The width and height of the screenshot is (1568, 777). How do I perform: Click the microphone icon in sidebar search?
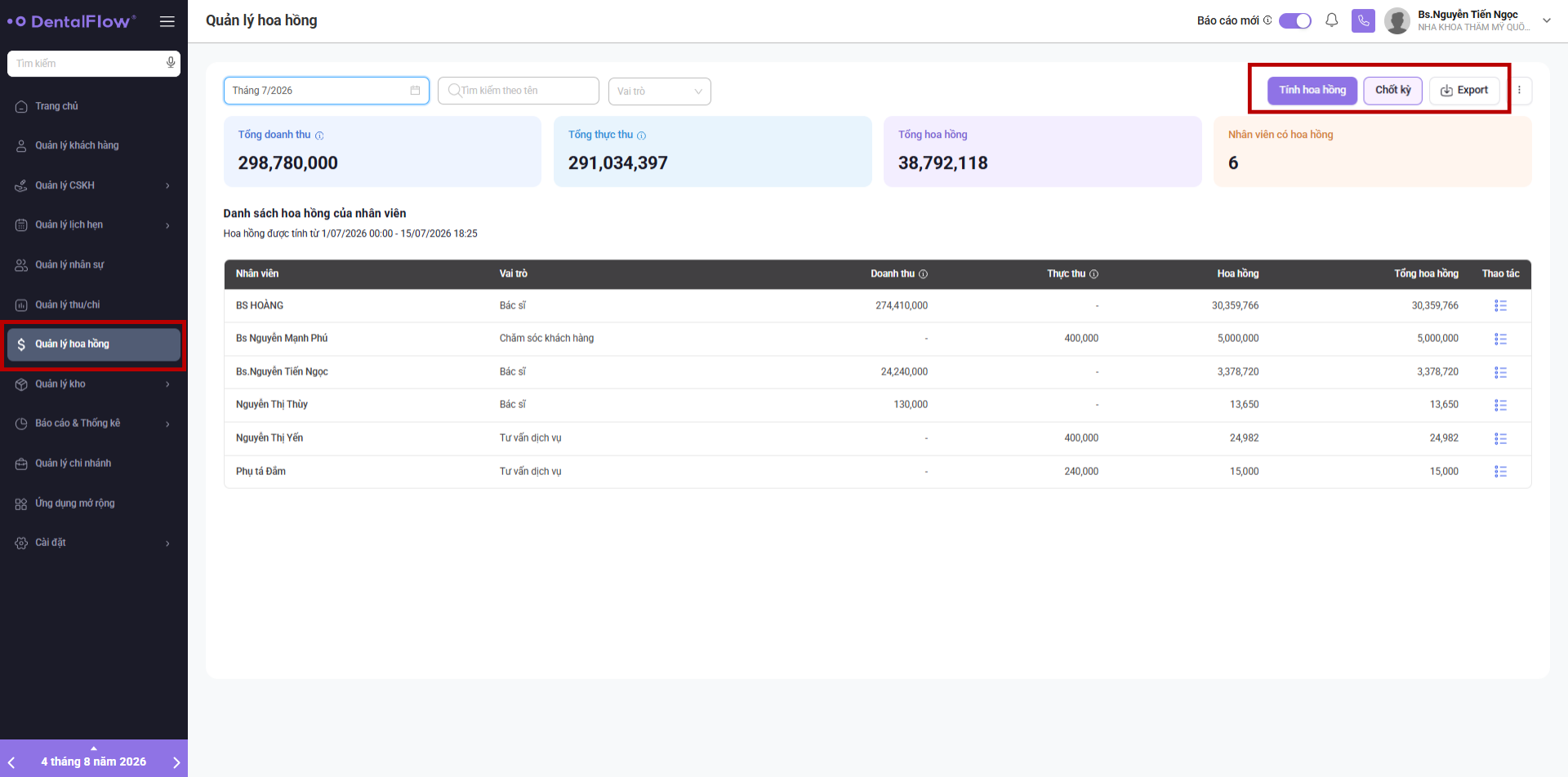click(171, 63)
